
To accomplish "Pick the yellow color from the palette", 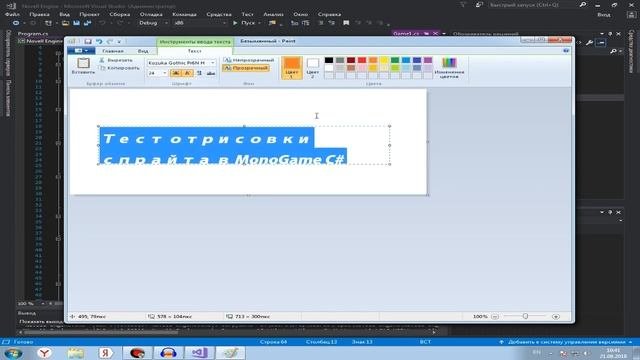I will click(384, 60).
